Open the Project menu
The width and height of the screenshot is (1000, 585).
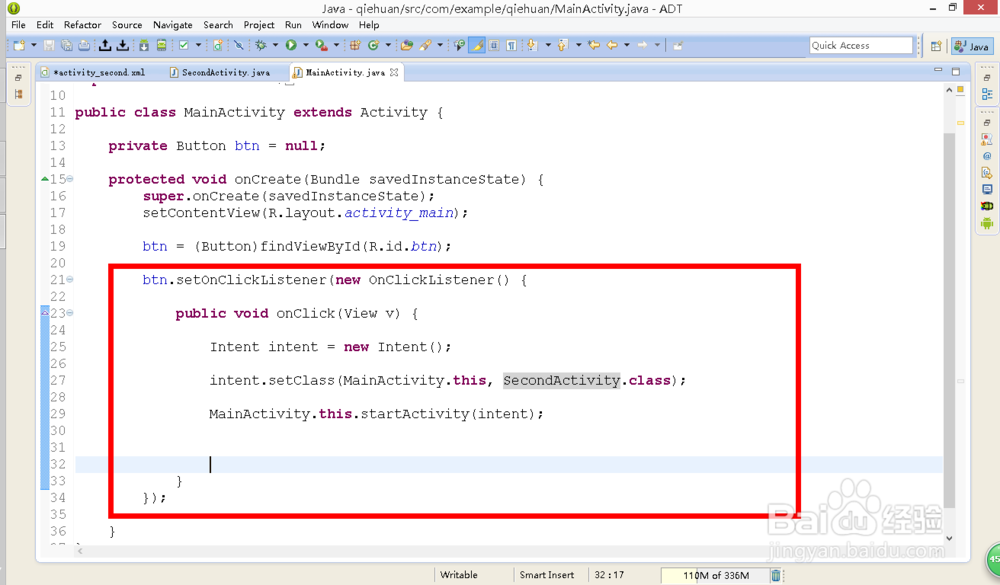tap(259, 25)
